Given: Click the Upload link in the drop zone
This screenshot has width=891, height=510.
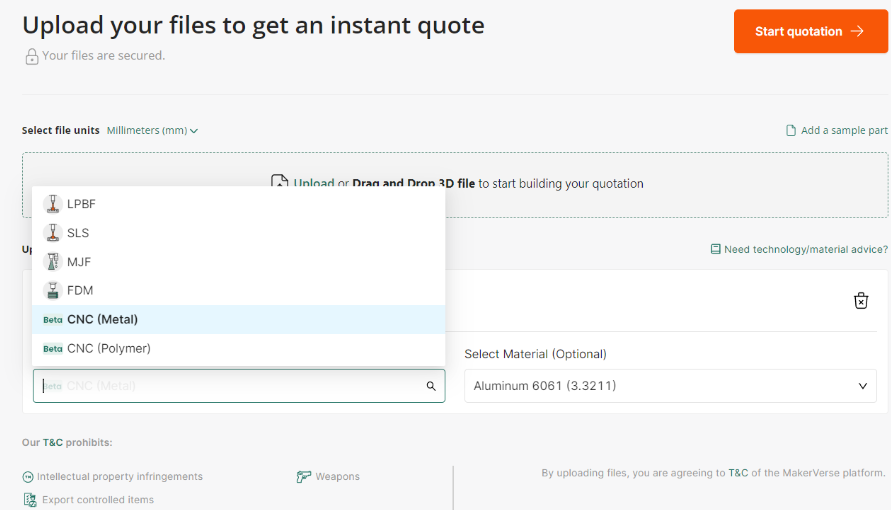Looking at the screenshot, I should 314,183.
